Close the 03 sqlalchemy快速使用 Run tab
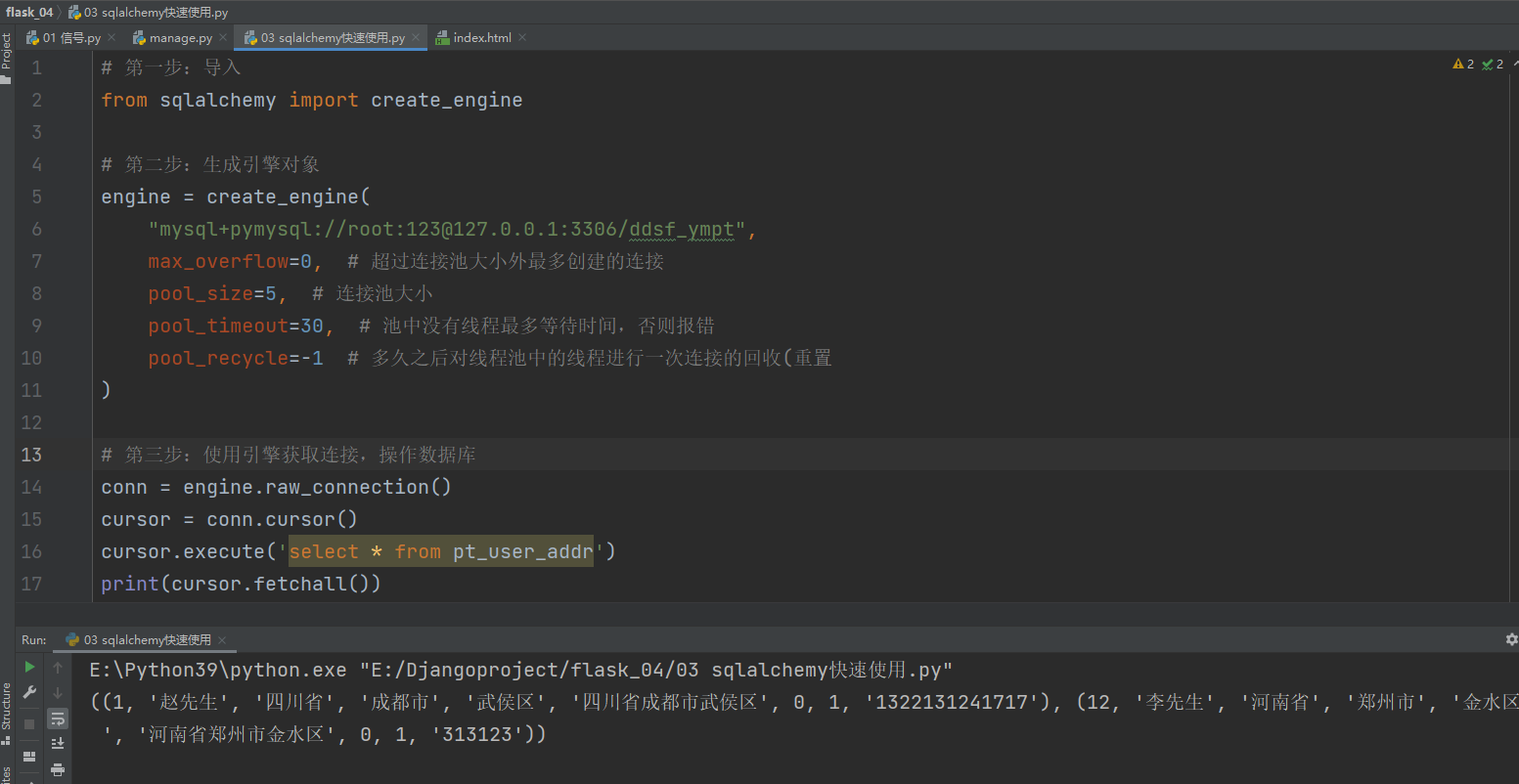This screenshot has height=784, width=1519. [x=222, y=640]
